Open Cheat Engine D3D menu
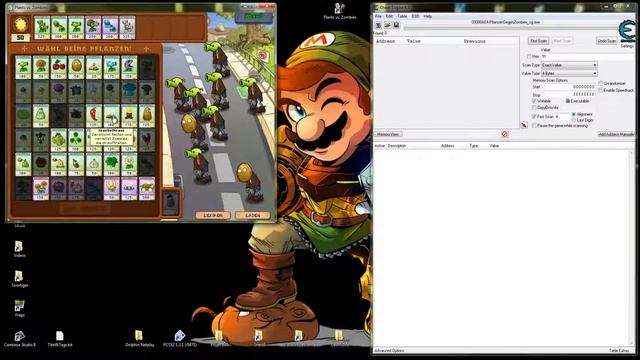The height and width of the screenshot is (360, 640). (x=415, y=16)
